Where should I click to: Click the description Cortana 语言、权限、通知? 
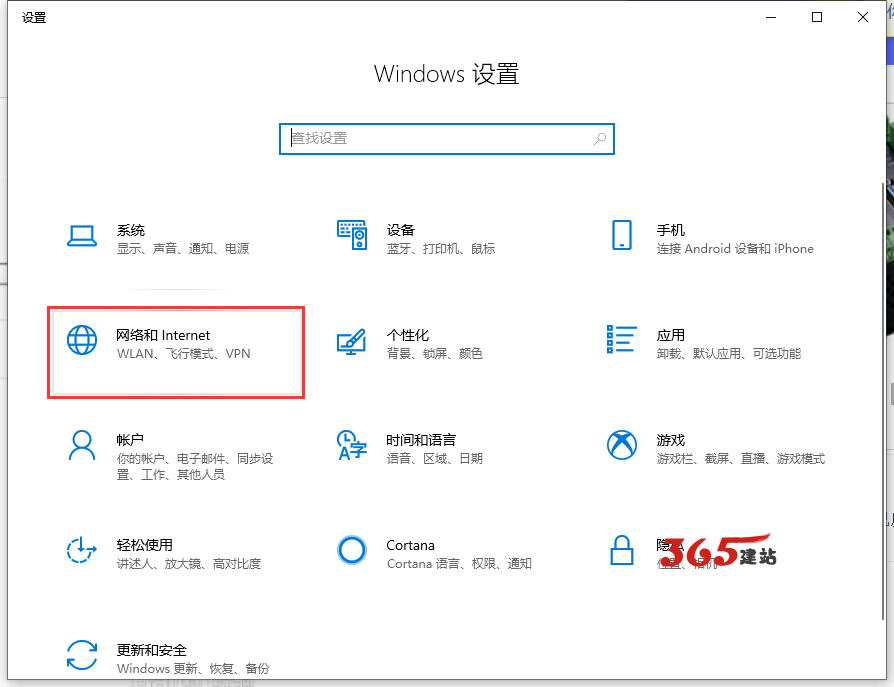459,563
